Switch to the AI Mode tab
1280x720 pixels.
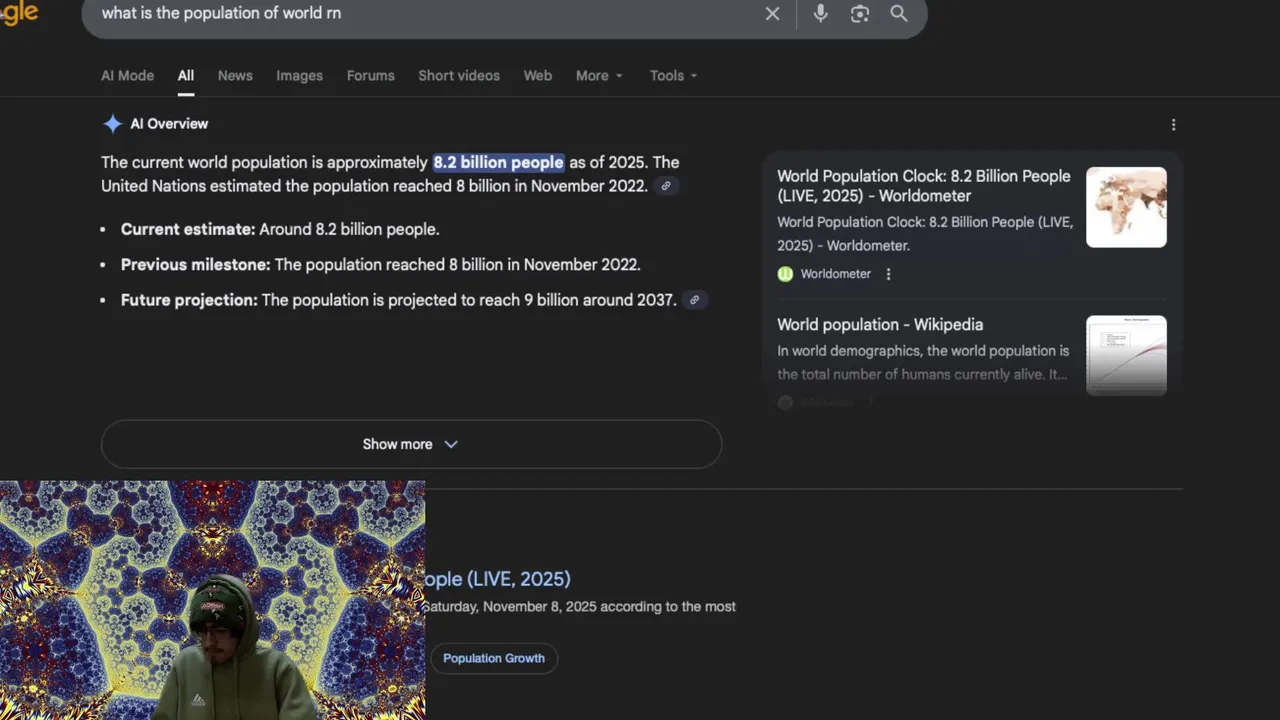click(127, 76)
